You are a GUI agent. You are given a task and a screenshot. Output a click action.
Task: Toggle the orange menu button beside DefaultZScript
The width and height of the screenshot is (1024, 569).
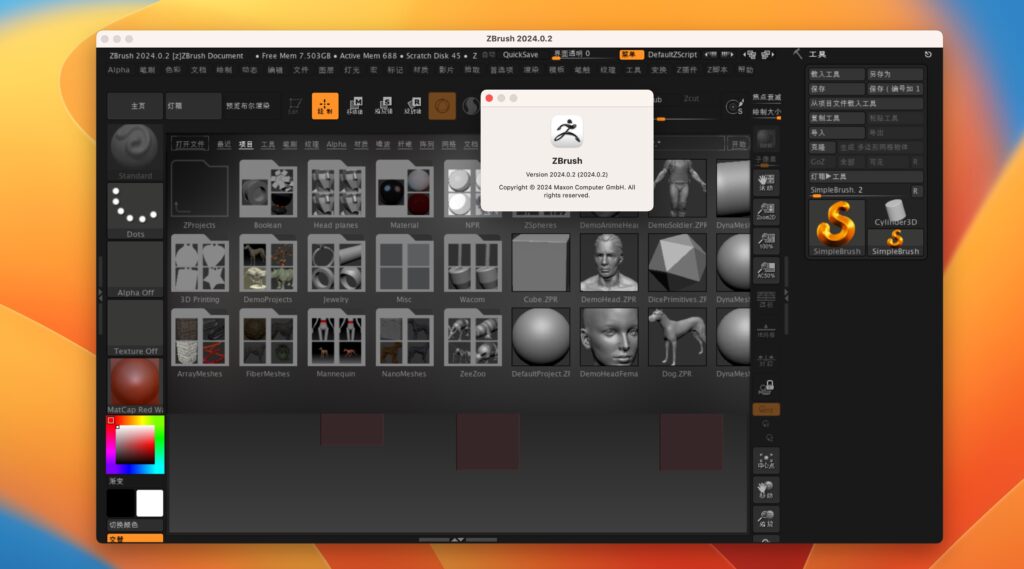631,55
